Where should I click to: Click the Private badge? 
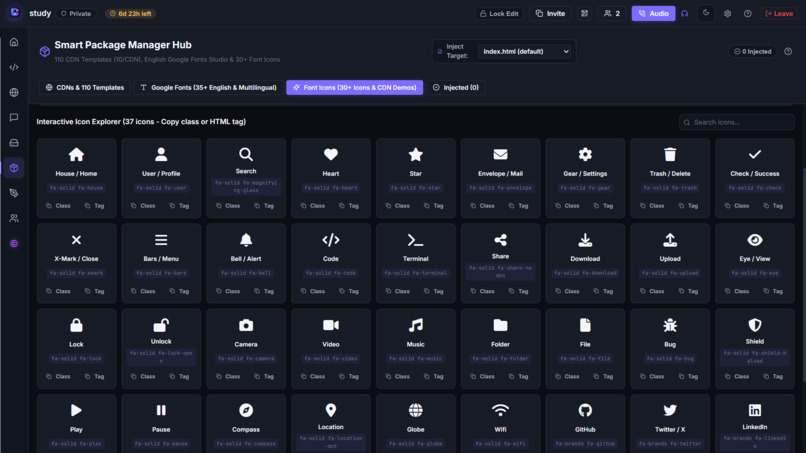tap(76, 14)
